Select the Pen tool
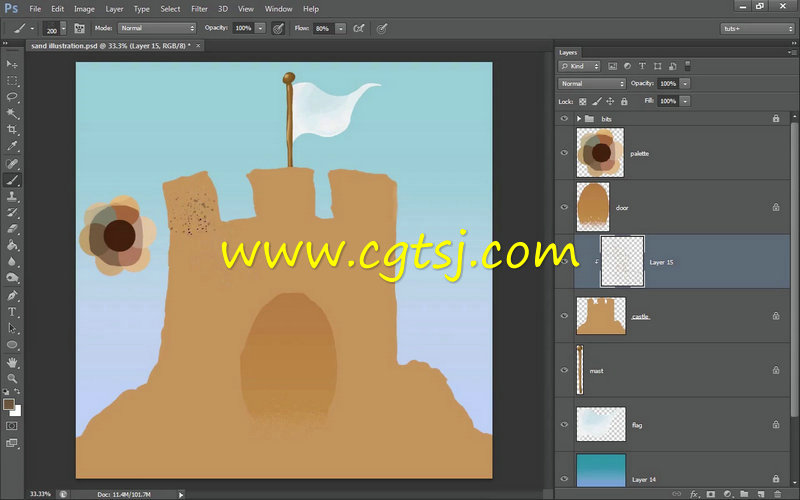This screenshot has width=800, height=500. [x=12, y=296]
